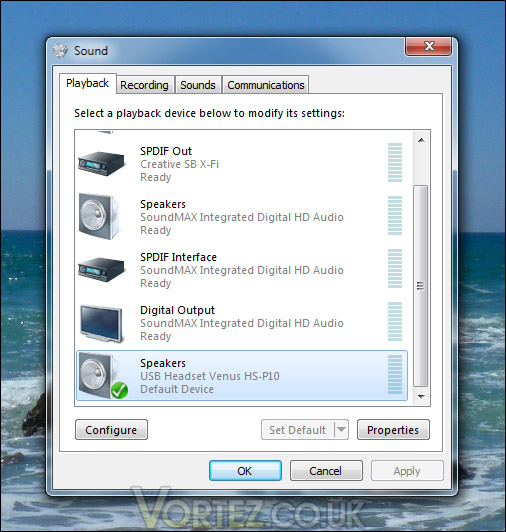Go to the Communications tab
This screenshot has width=506, height=532.
click(266, 85)
